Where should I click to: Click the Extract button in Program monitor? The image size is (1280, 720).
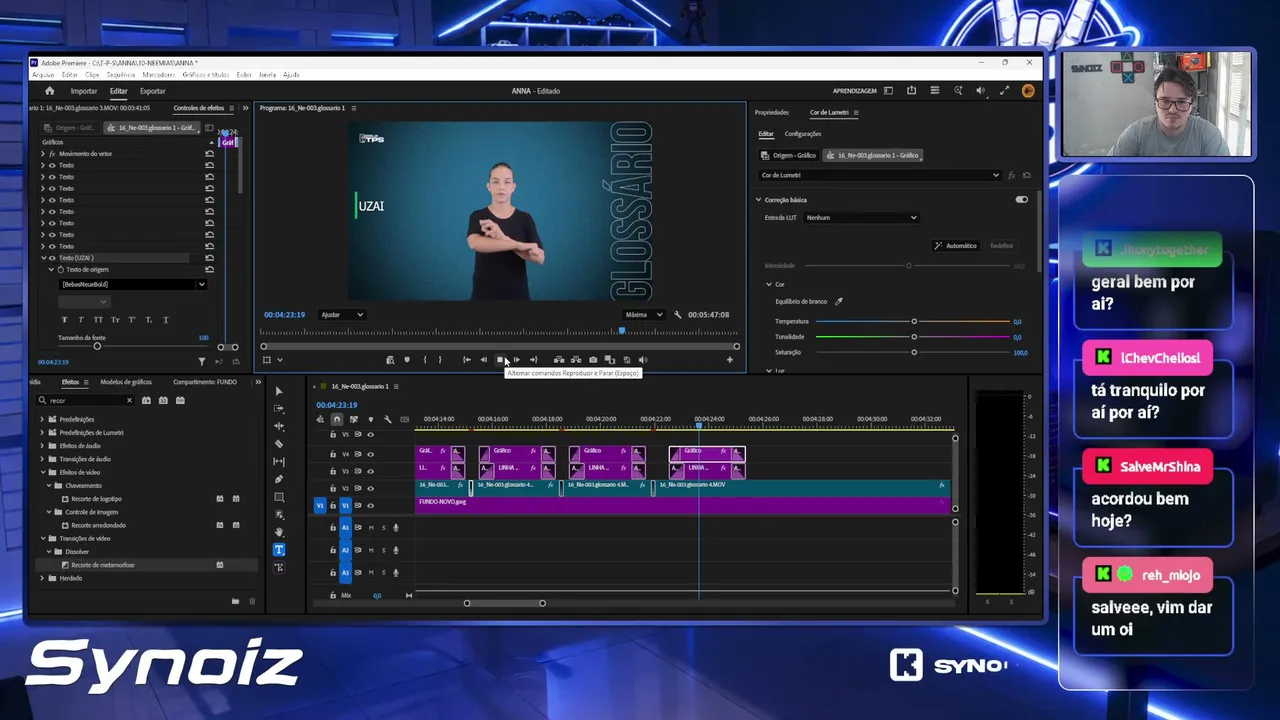pos(576,360)
